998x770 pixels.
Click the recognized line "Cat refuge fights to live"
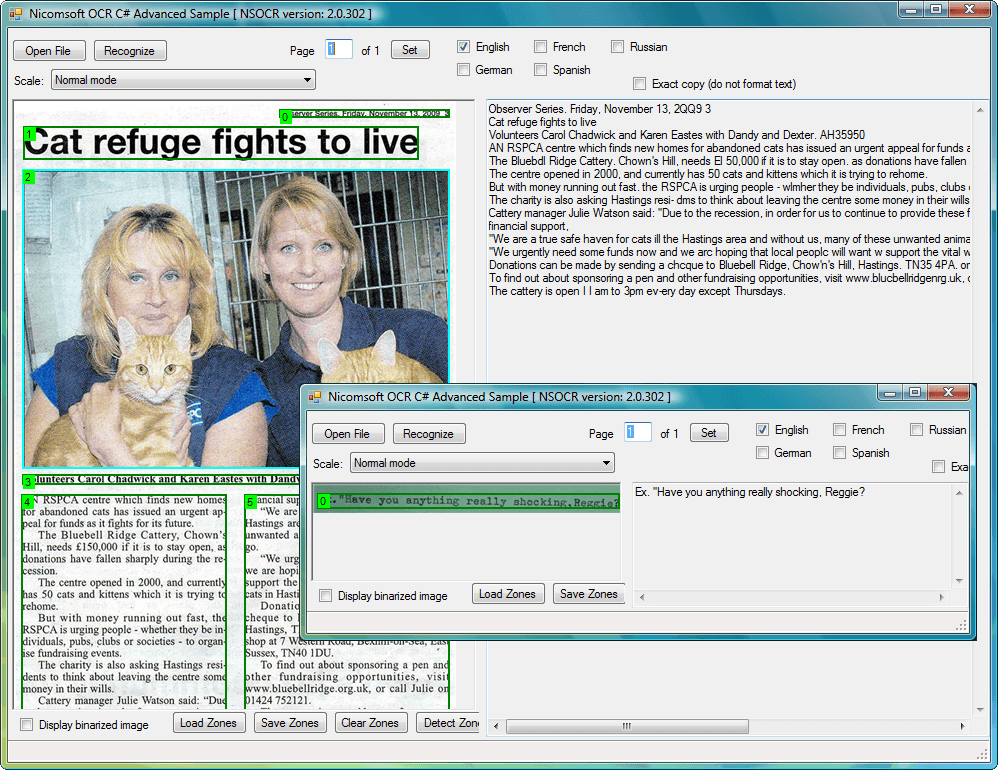542,122
